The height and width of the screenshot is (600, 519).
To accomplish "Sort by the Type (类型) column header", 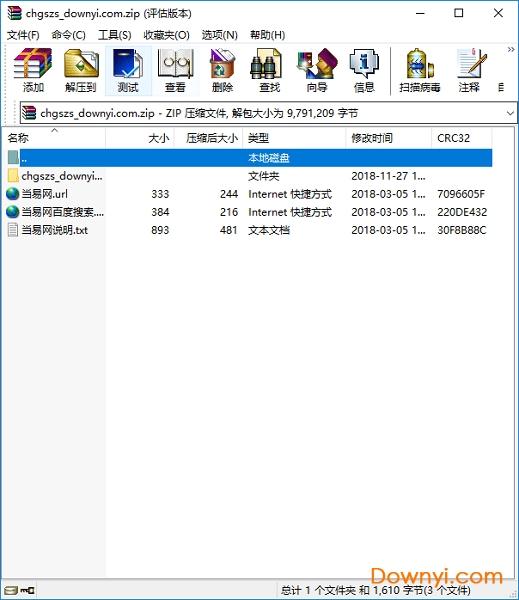I will coord(294,138).
